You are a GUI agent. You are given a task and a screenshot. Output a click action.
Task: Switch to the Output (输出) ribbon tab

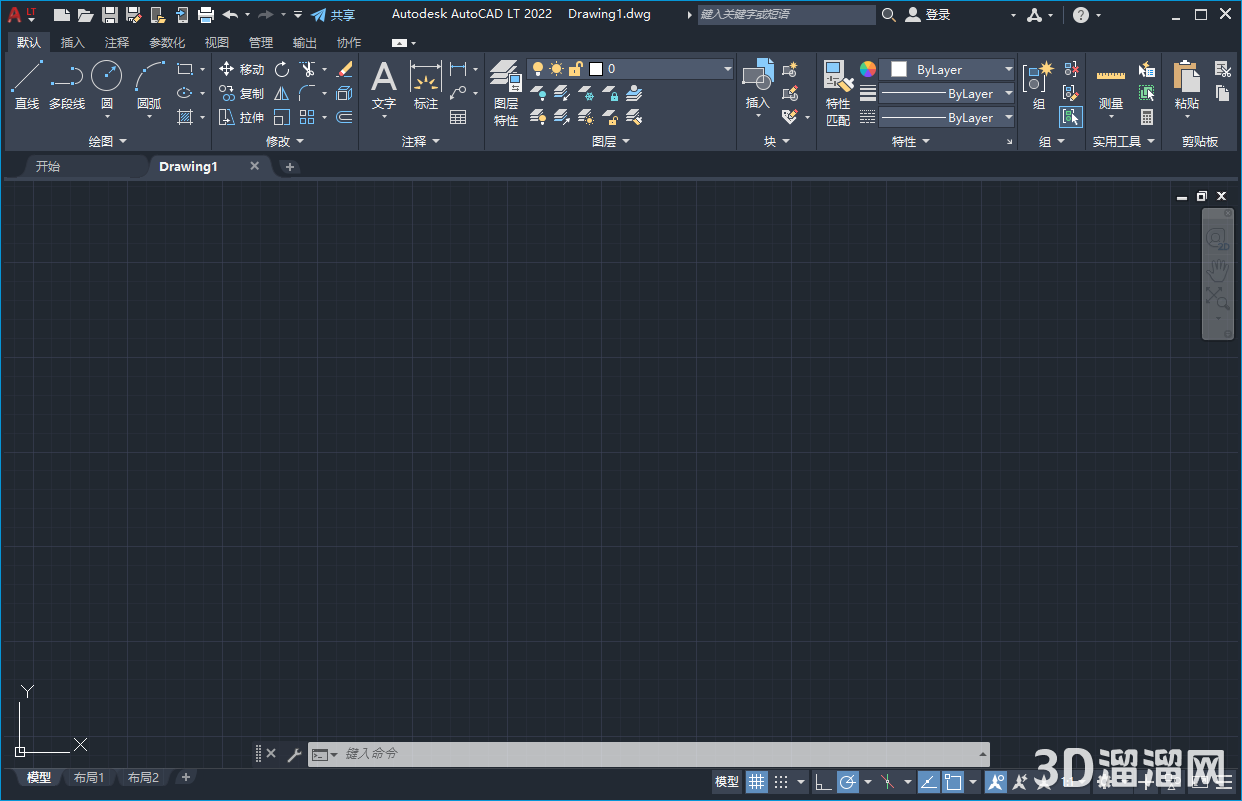(x=305, y=43)
